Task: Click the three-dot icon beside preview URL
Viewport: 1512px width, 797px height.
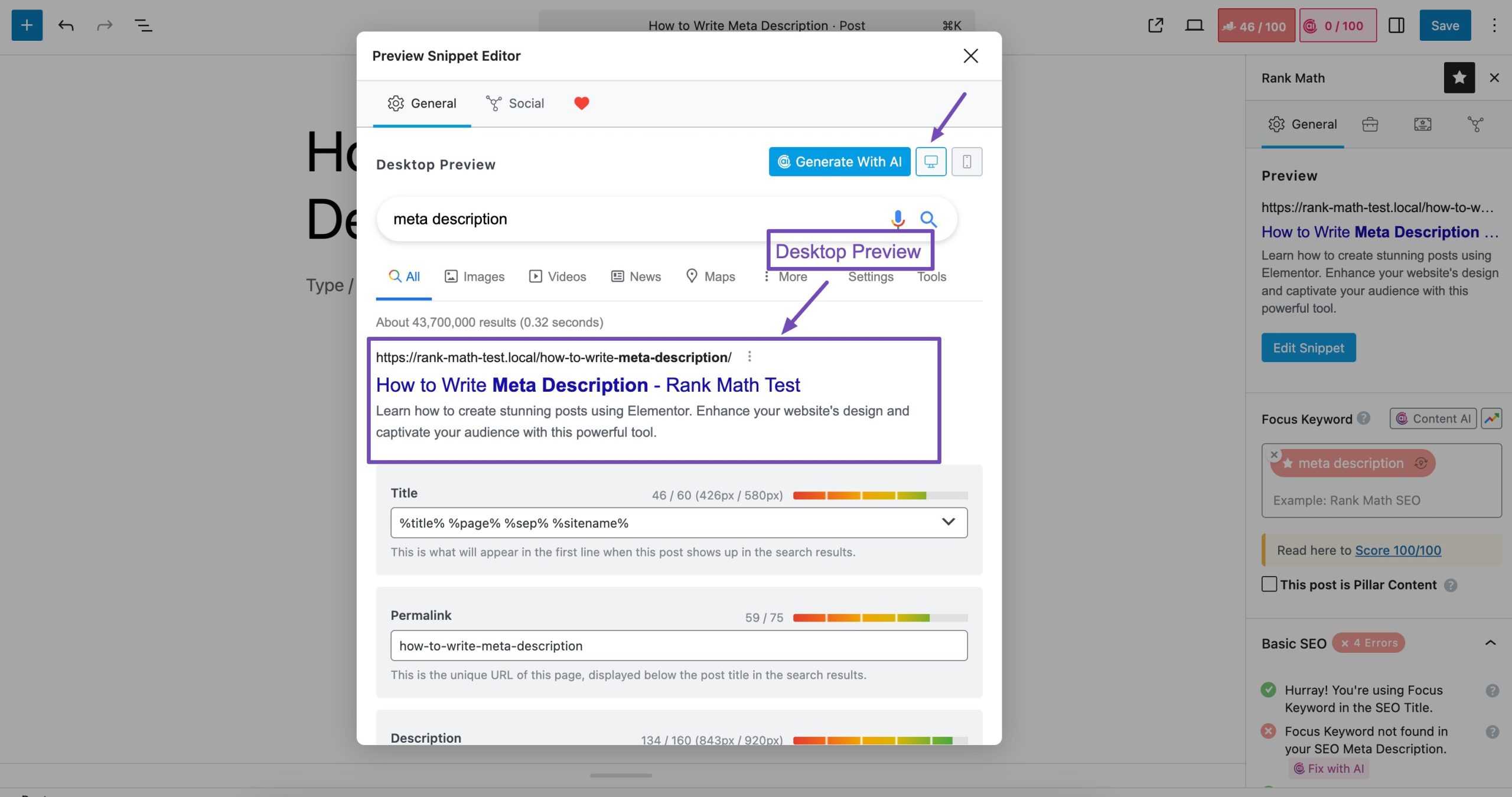Action: coord(750,356)
